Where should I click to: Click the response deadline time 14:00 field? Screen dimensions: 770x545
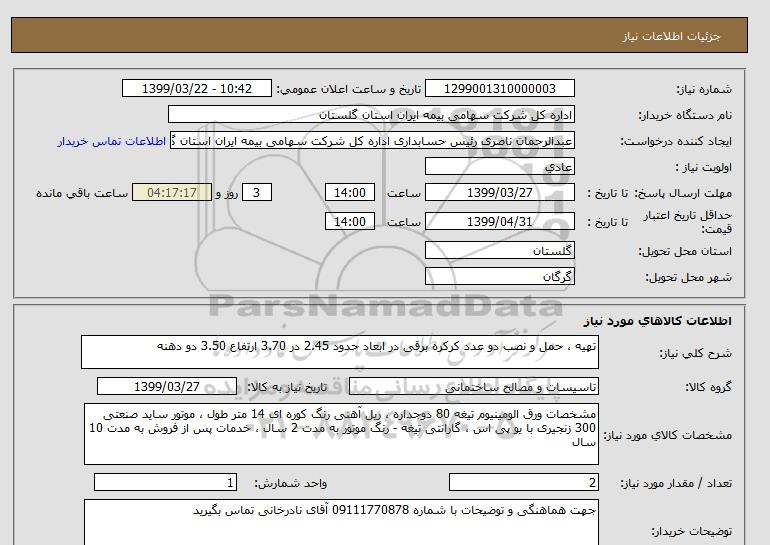coord(350,192)
